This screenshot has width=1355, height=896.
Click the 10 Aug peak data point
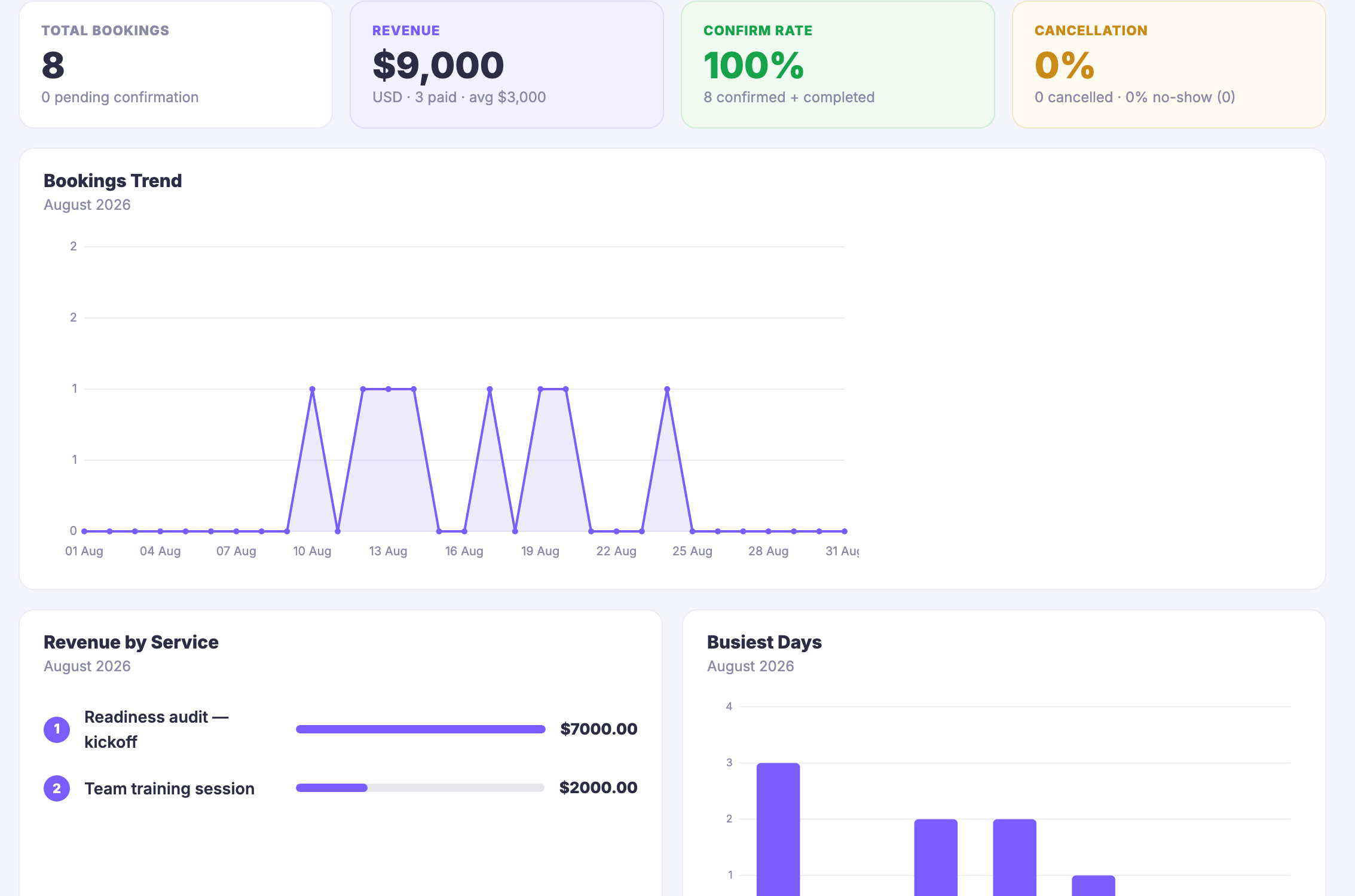(313, 389)
